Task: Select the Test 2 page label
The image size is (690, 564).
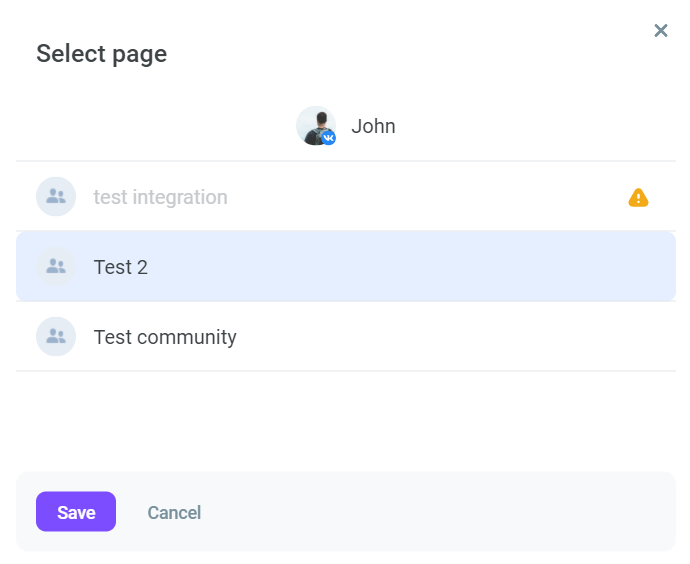Action: coord(121,267)
